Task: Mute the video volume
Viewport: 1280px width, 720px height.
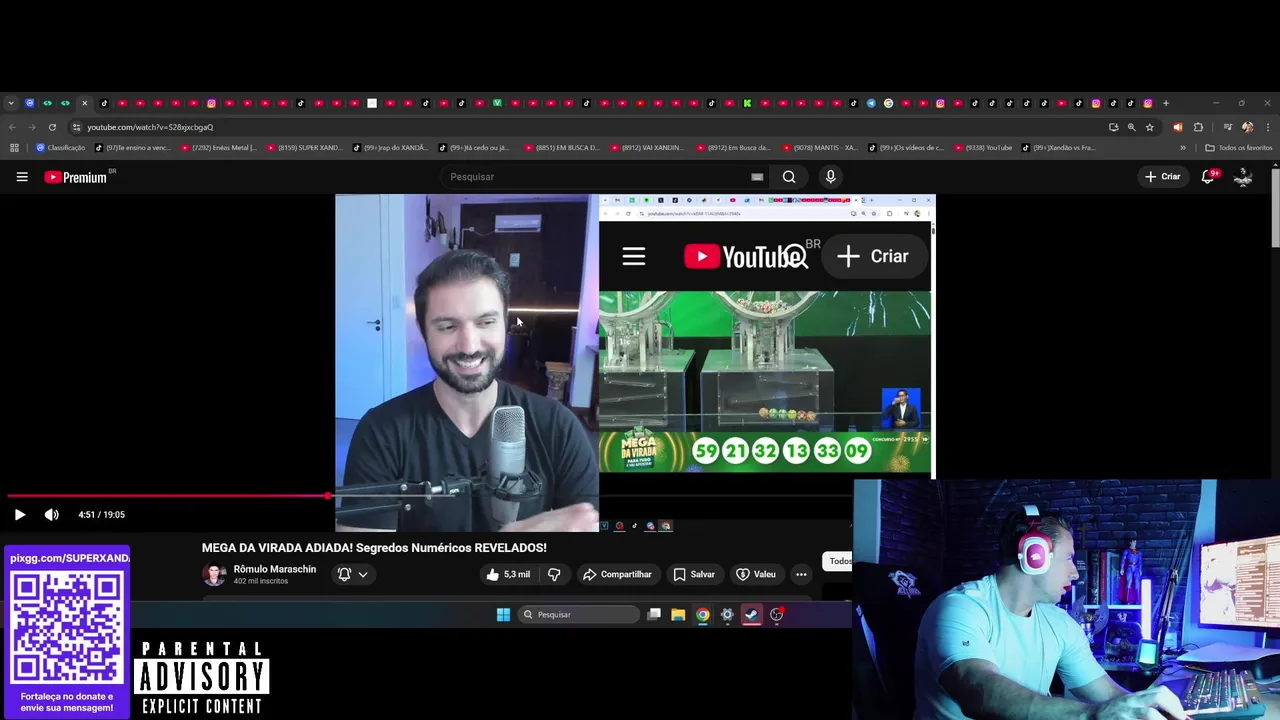Action: [52, 515]
